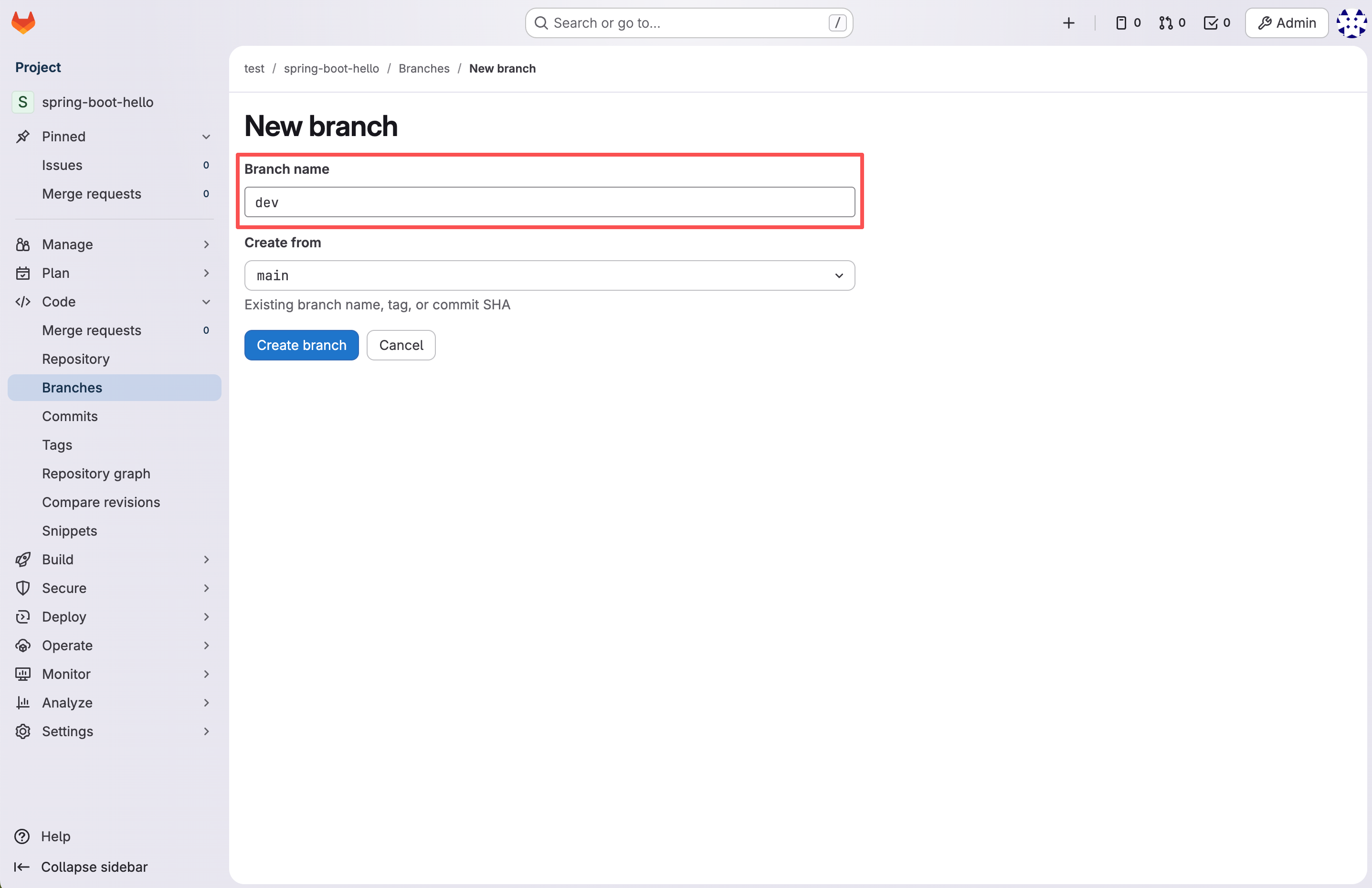This screenshot has height=888, width=1372.
Task: Click the Cancel button
Action: pyautogui.click(x=401, y=345)
